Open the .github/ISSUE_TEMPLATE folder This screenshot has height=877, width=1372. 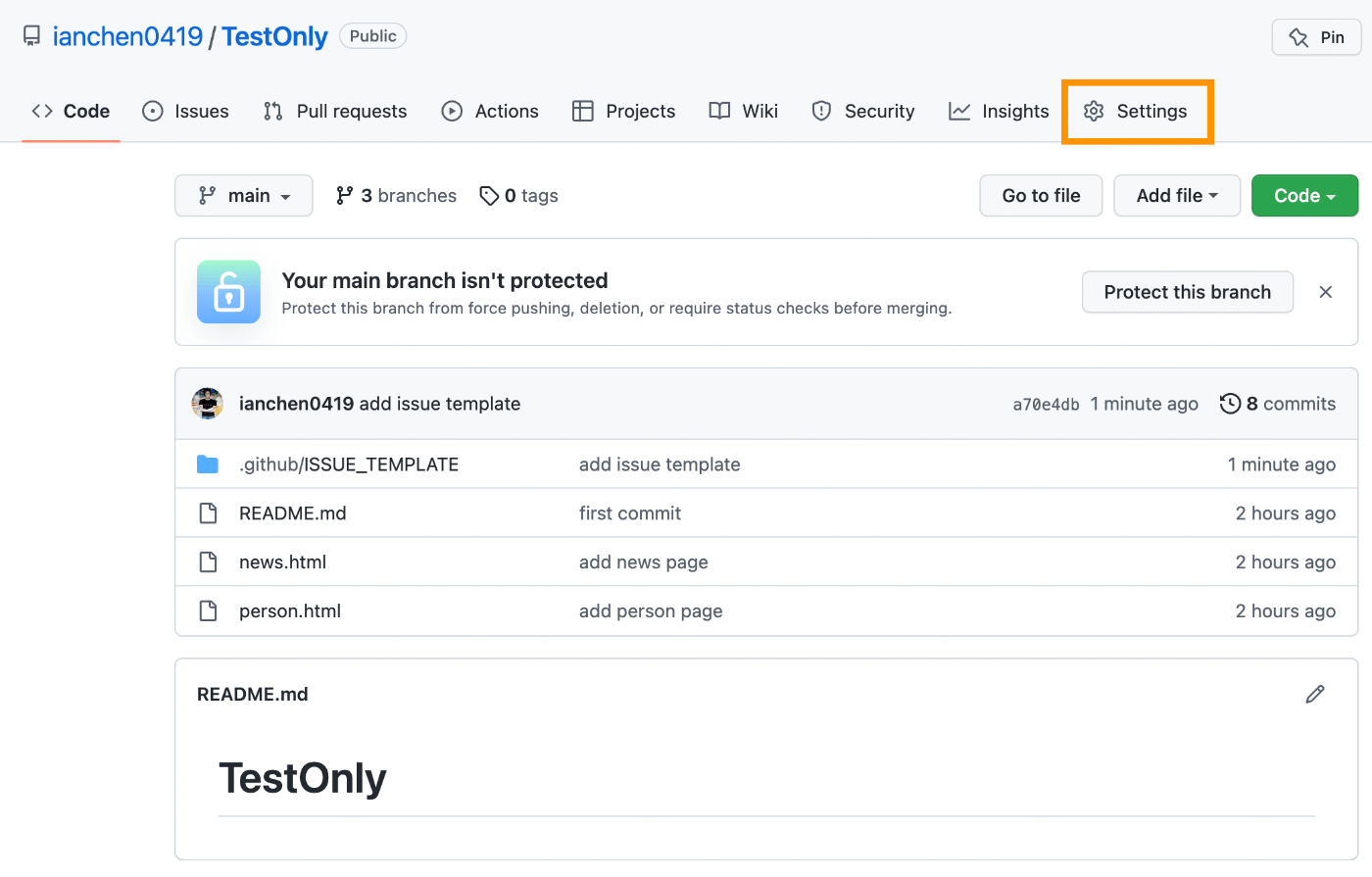pyautogui.click(x=349, y=464)
